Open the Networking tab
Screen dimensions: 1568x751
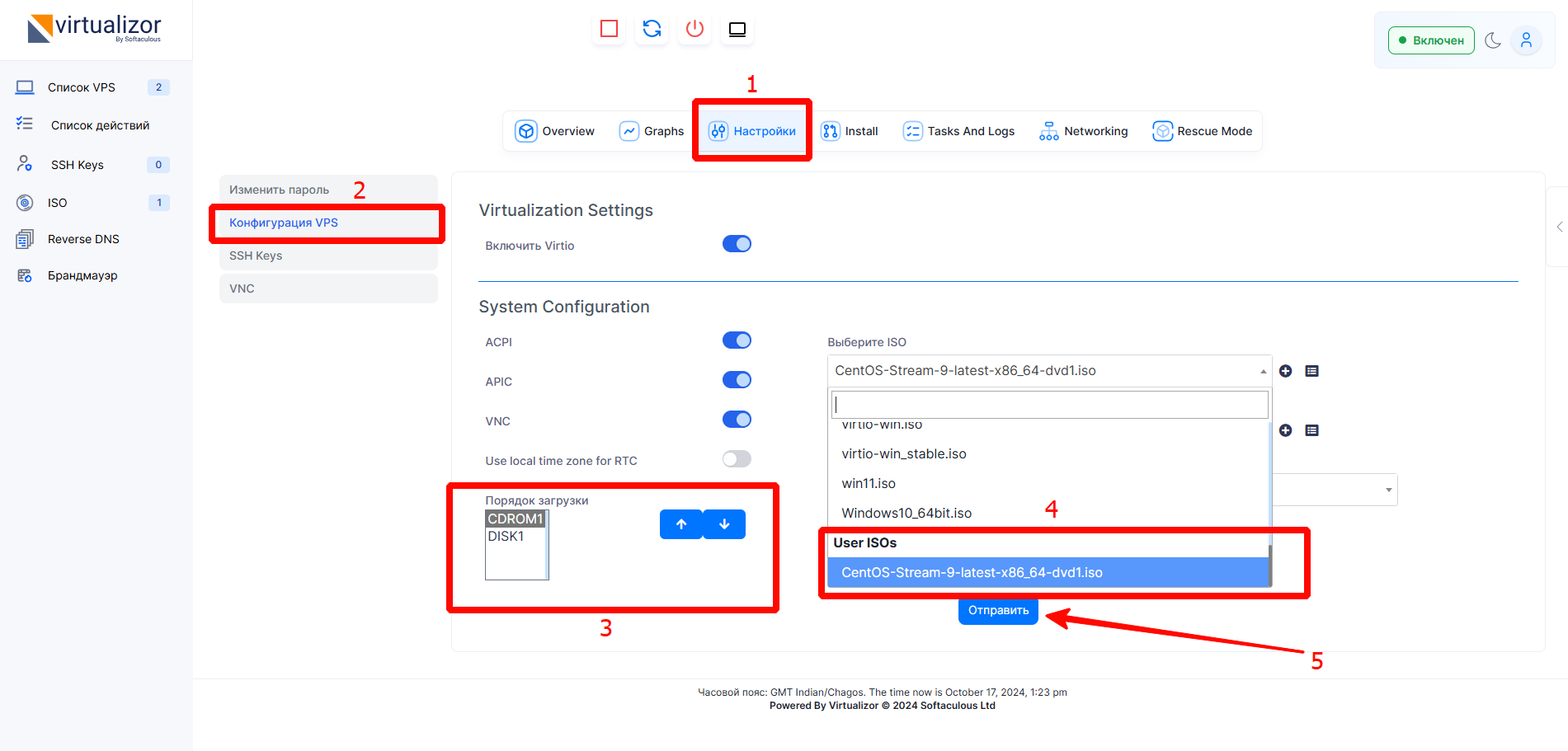coord(1083,131)
